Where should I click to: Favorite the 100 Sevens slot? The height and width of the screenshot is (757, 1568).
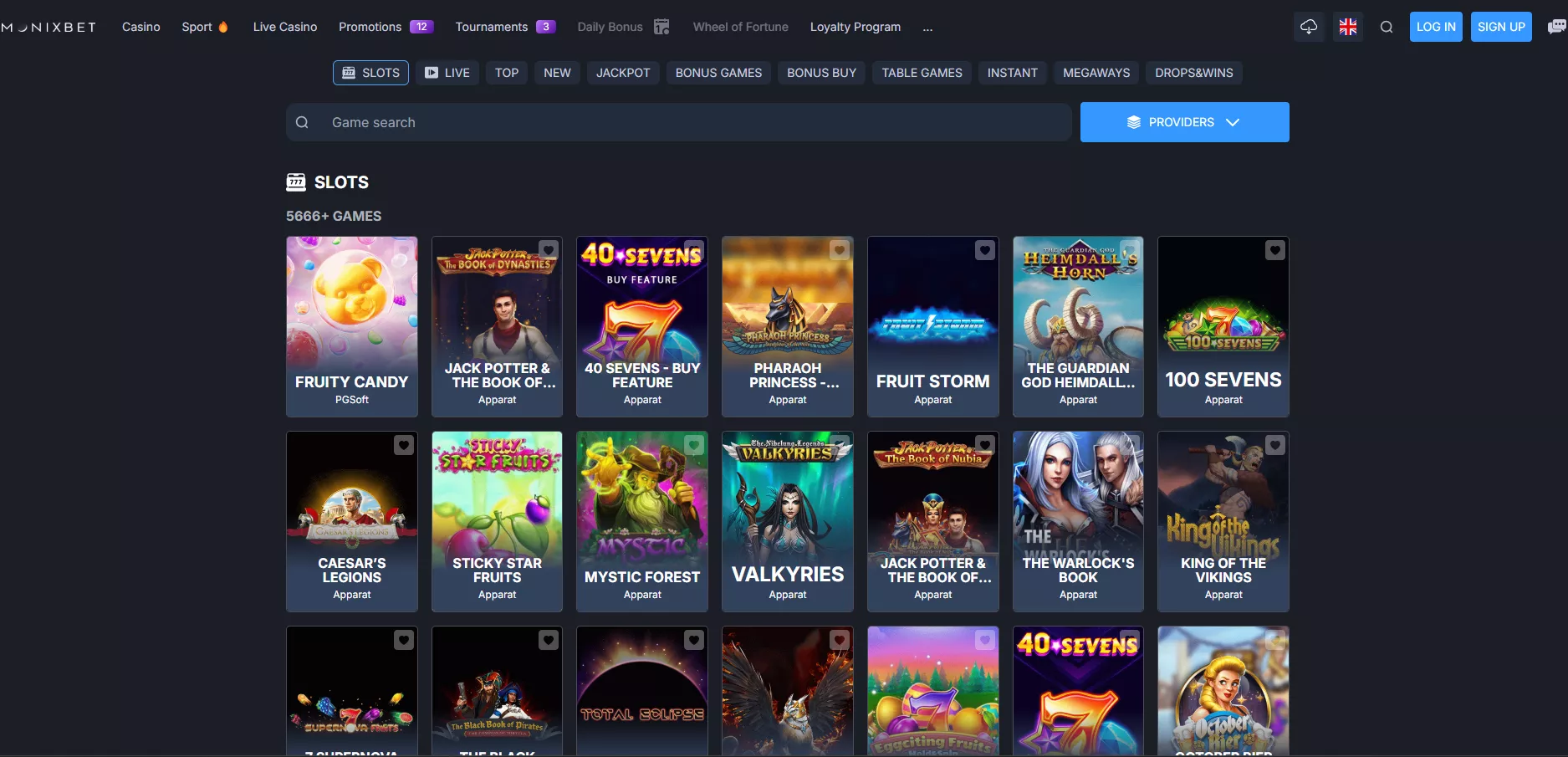click(1274, 250)
